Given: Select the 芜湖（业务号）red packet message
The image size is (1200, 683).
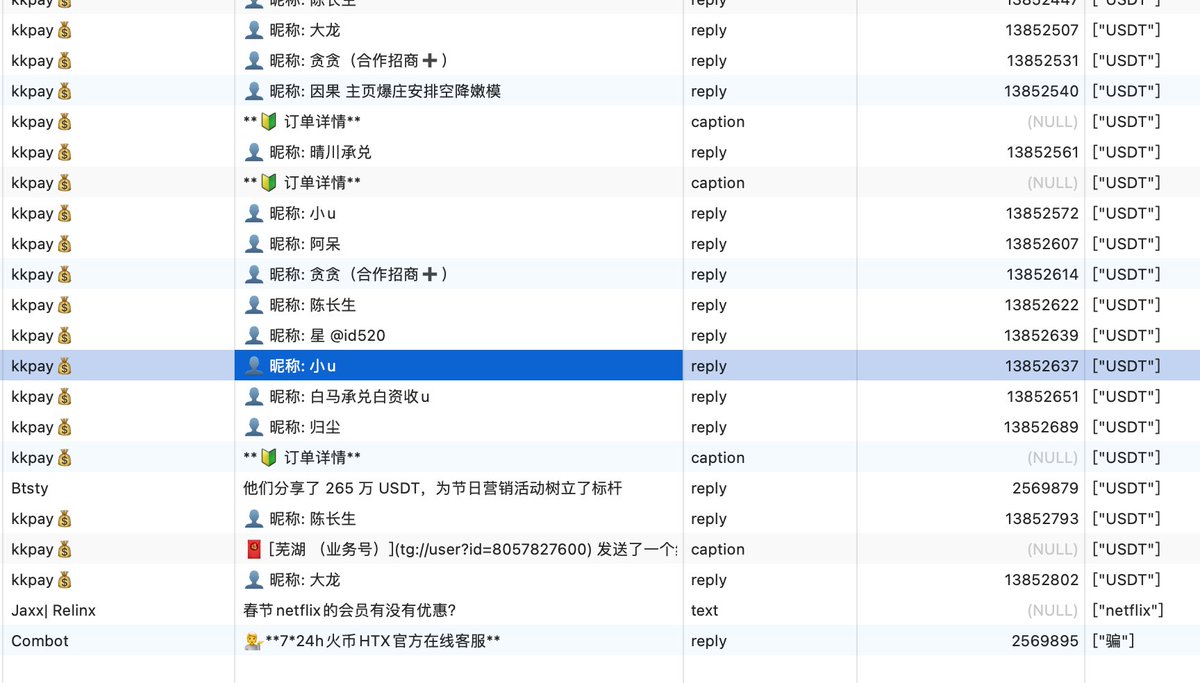Looking at the screenshot, I should (x=461, y=549).
